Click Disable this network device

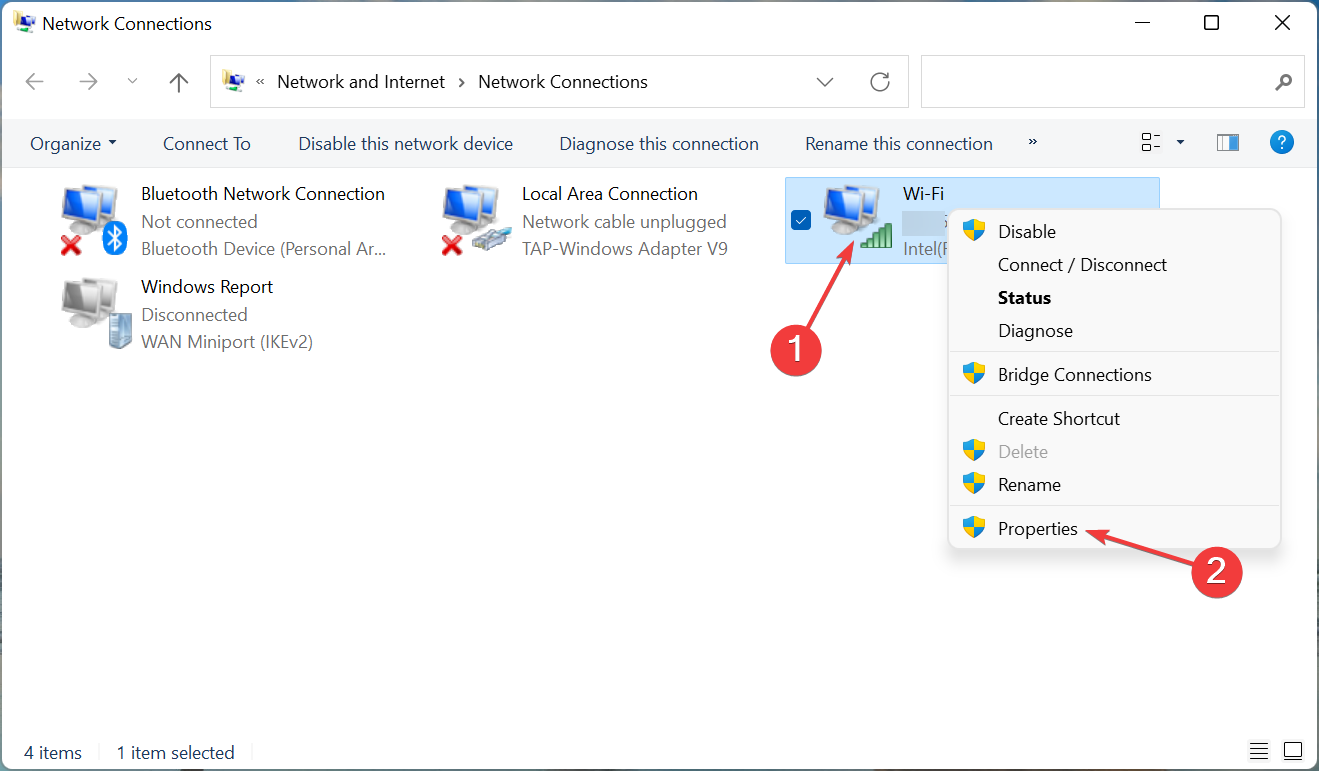[x=406, y=144]
